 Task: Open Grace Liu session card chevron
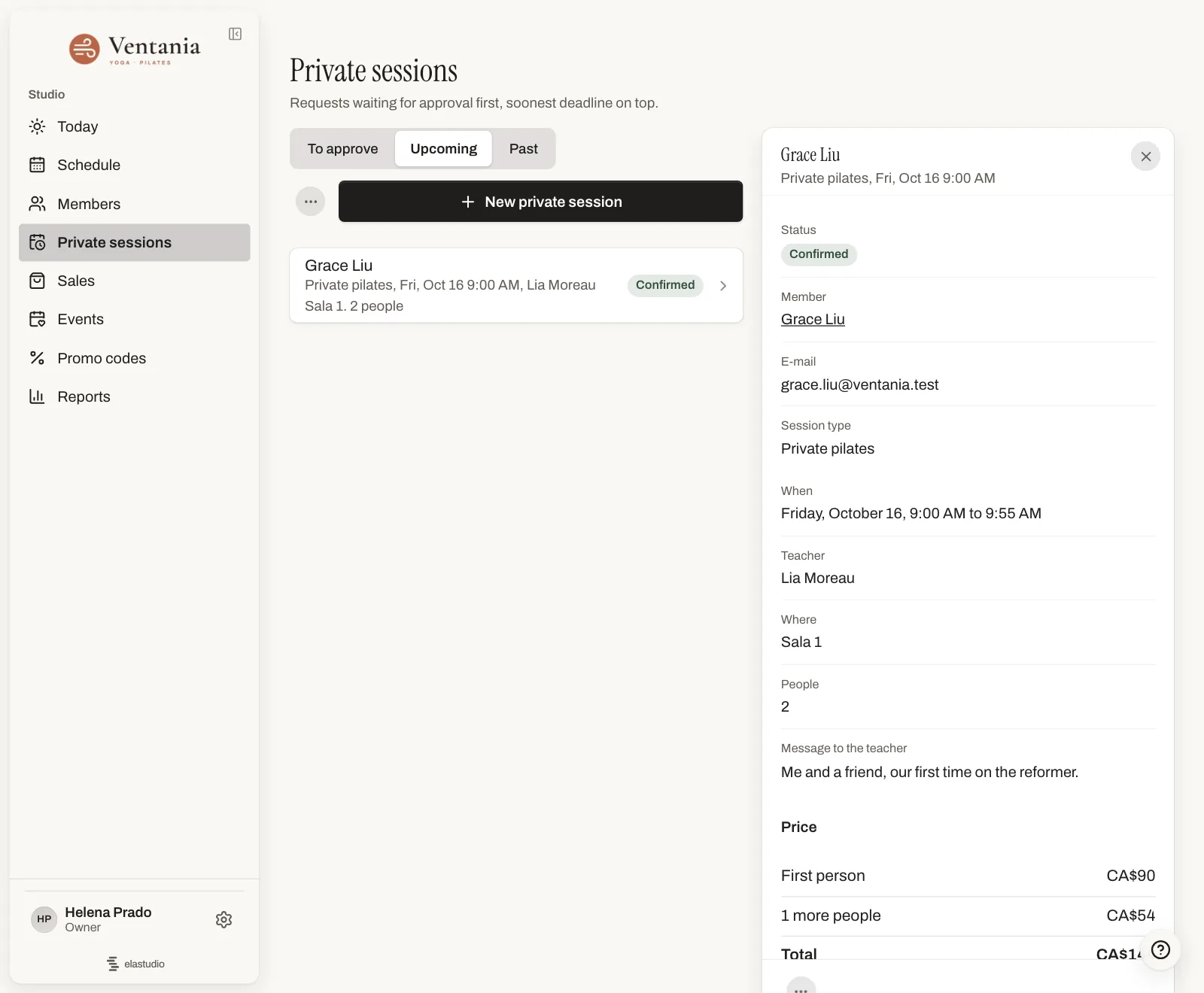click(x=723, y=286)
